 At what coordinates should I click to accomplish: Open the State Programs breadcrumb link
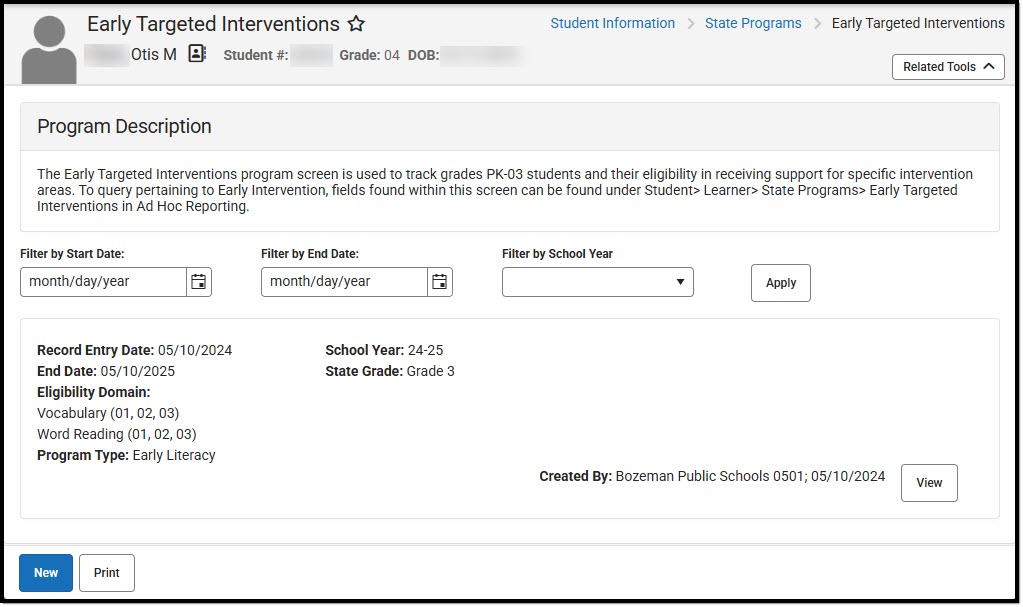[x=753, y=22]
